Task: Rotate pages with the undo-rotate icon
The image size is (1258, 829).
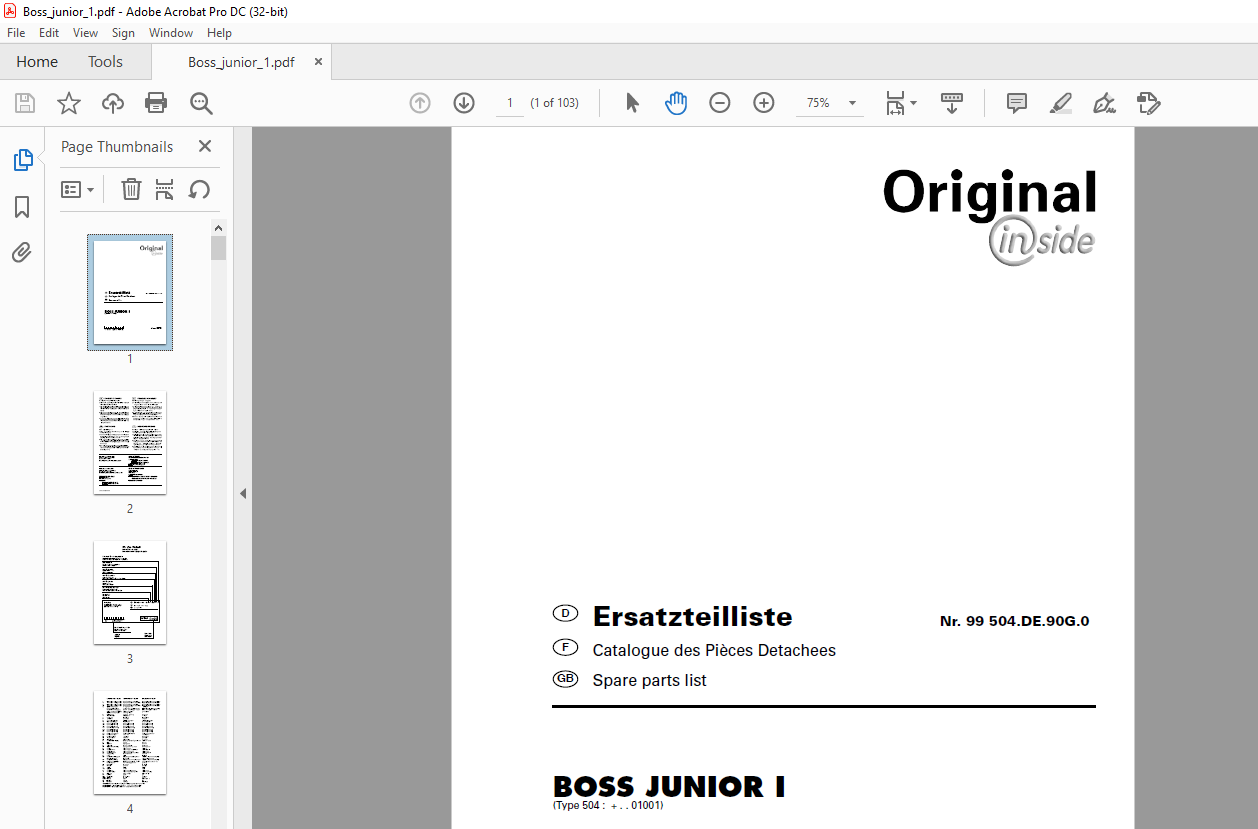Action: [200, 189]
